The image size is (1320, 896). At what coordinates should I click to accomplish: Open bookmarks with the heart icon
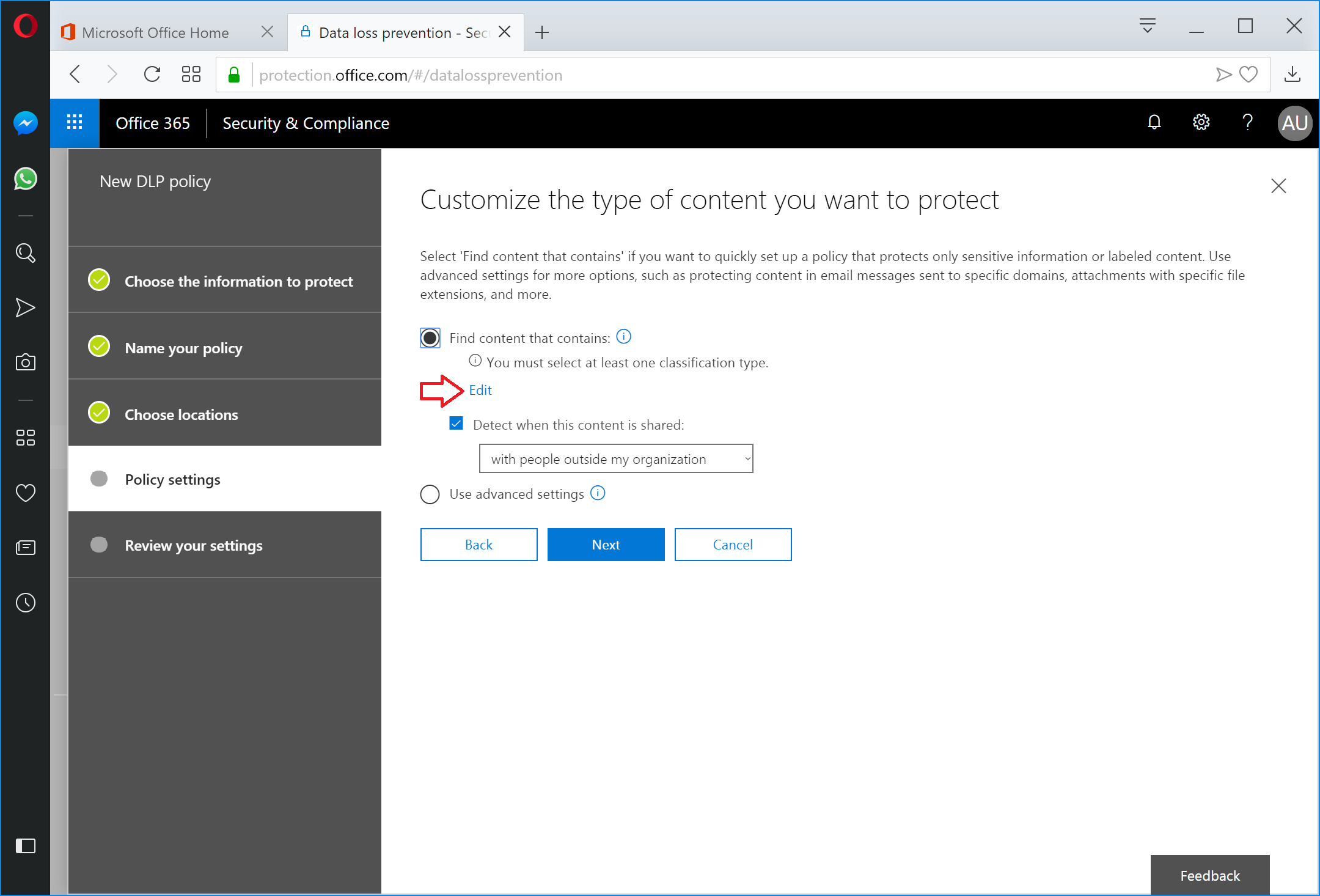(x=25, y=493)
